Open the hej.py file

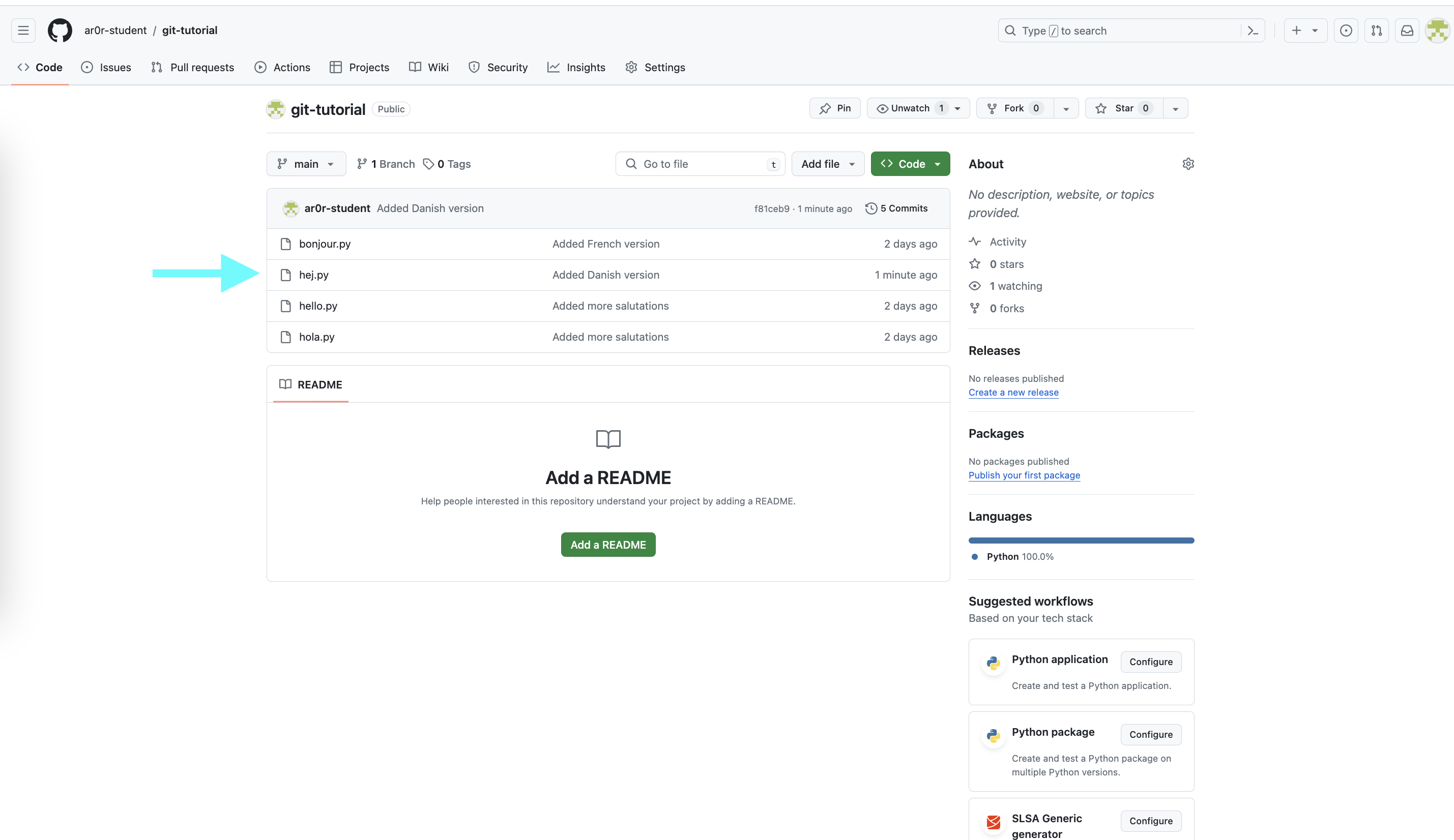314,275
